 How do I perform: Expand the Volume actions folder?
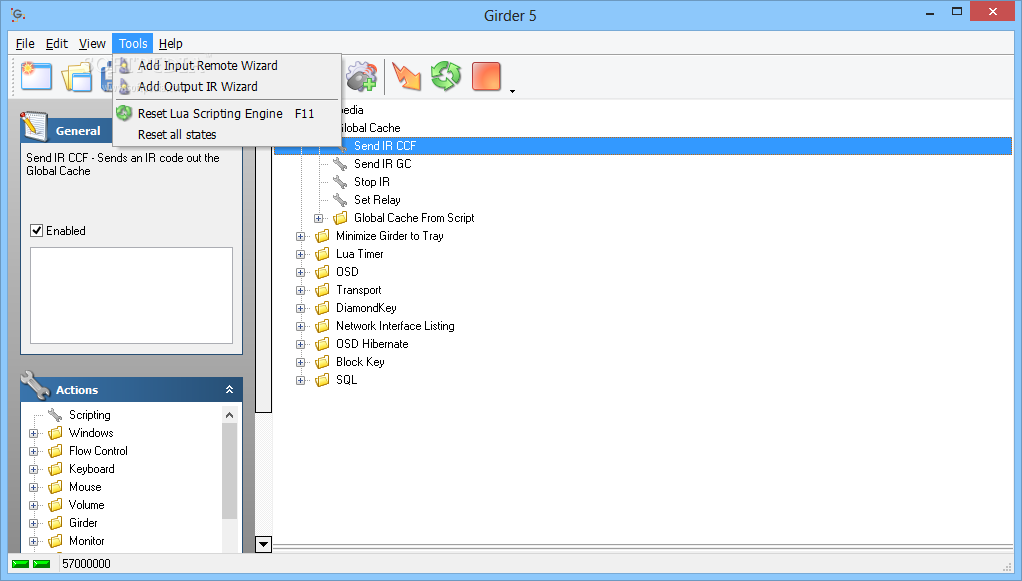coord(33,505)
